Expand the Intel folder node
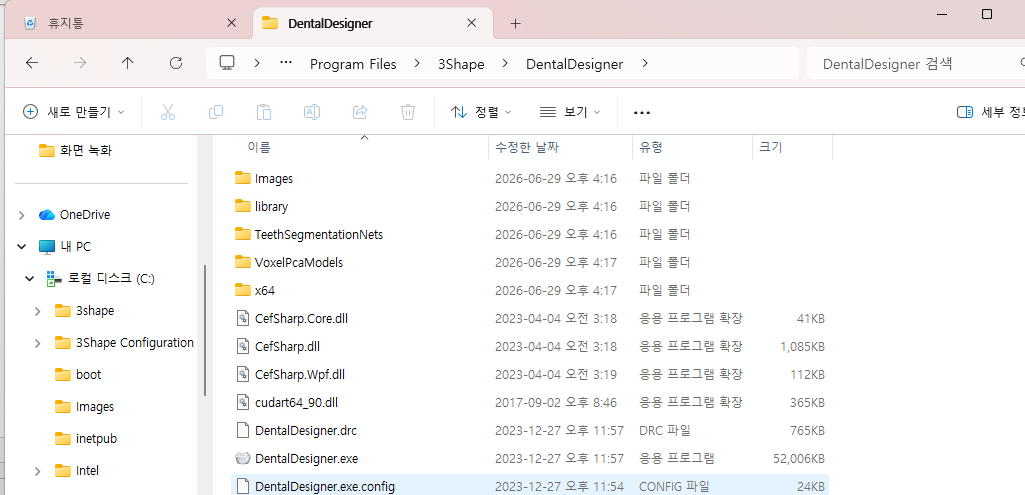 [x=38, y=471]
